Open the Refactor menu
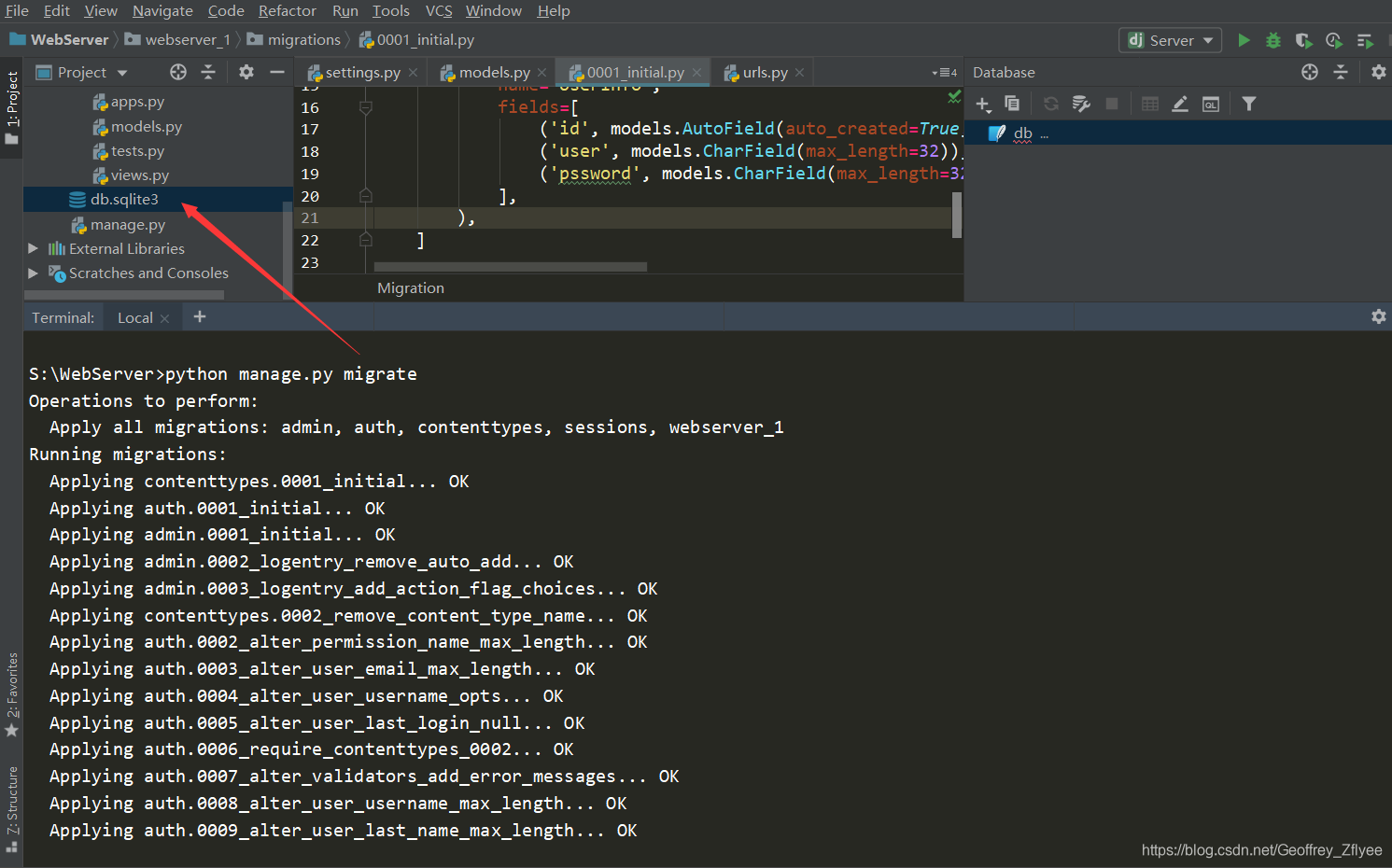 [x=287, y=11]
